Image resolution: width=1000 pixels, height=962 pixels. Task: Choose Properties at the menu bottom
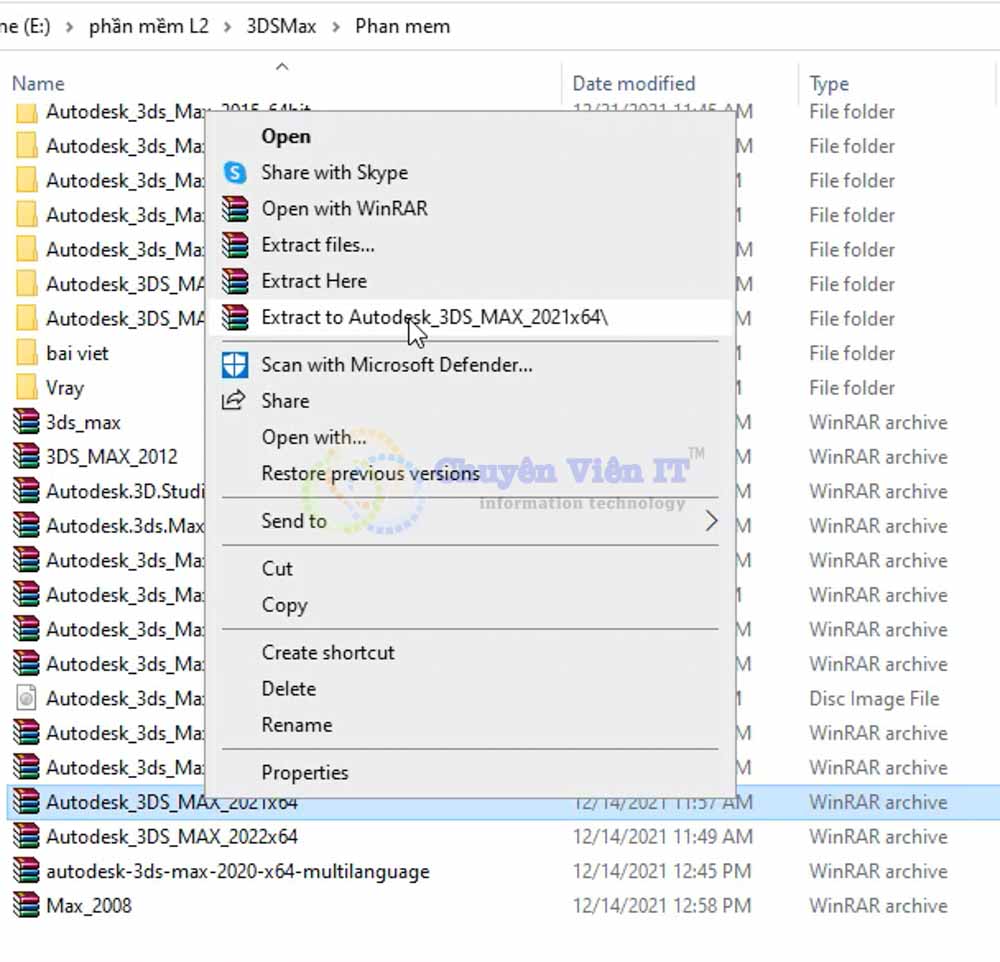305,773
